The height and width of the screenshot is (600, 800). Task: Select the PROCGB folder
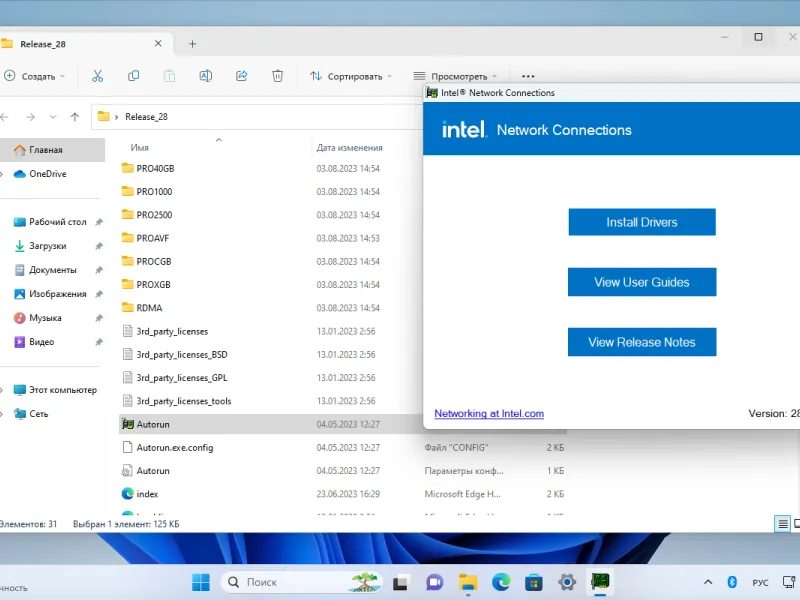pos(154,261)
